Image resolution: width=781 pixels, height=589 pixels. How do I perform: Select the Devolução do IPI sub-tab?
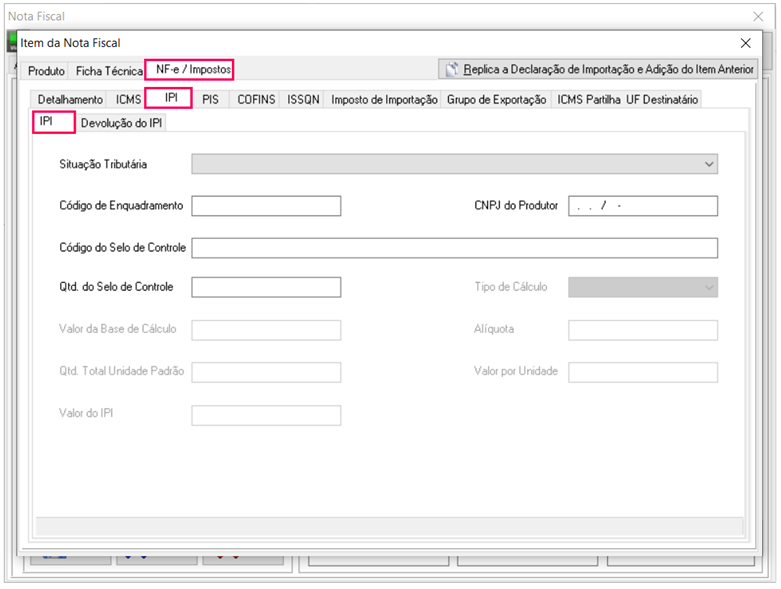pyautogui.click(x=122, y=123)
